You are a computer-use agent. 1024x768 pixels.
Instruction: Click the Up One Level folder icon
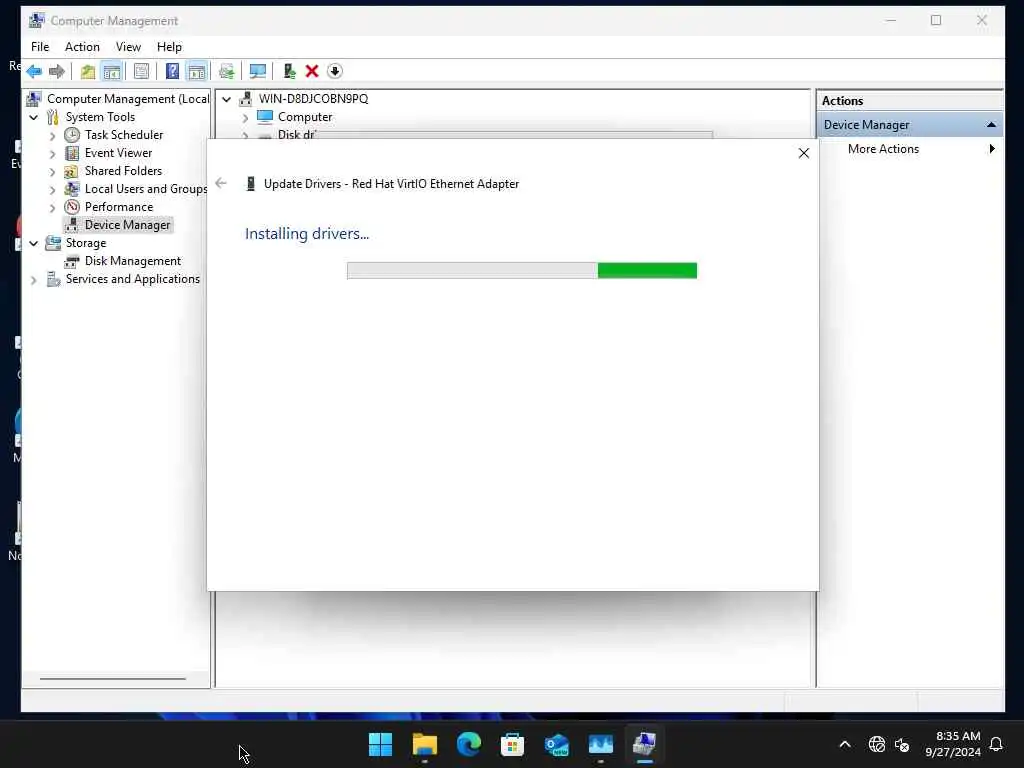point(88,71)
